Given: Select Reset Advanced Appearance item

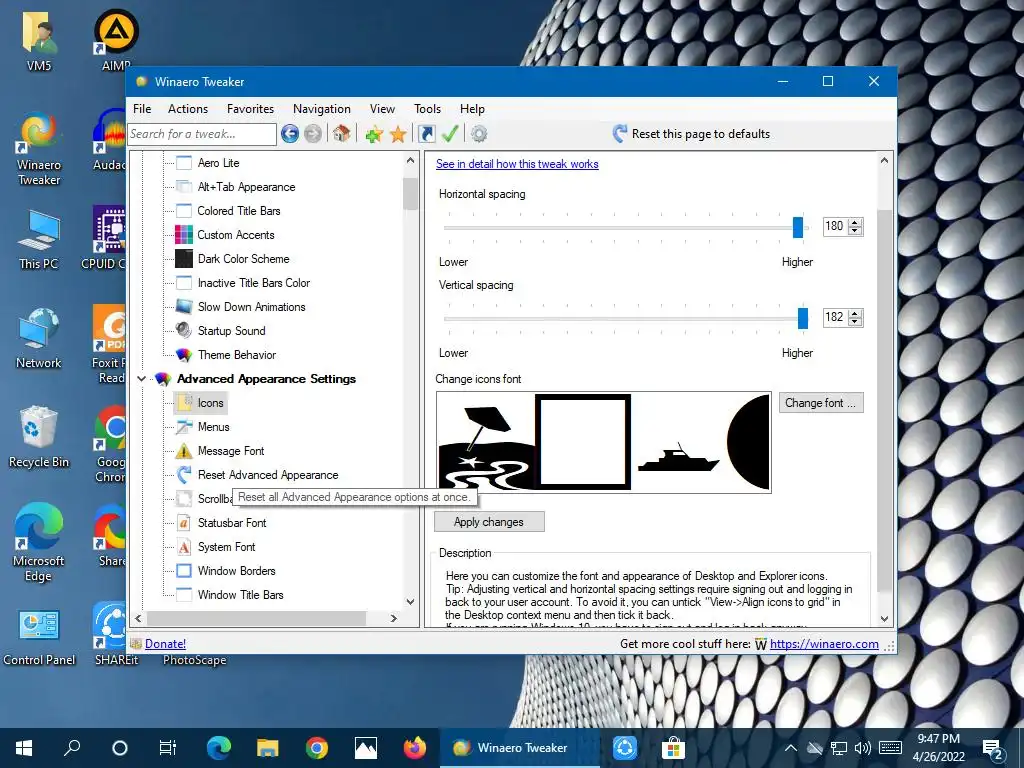Looking at the screenshot, I should point(268,475).
